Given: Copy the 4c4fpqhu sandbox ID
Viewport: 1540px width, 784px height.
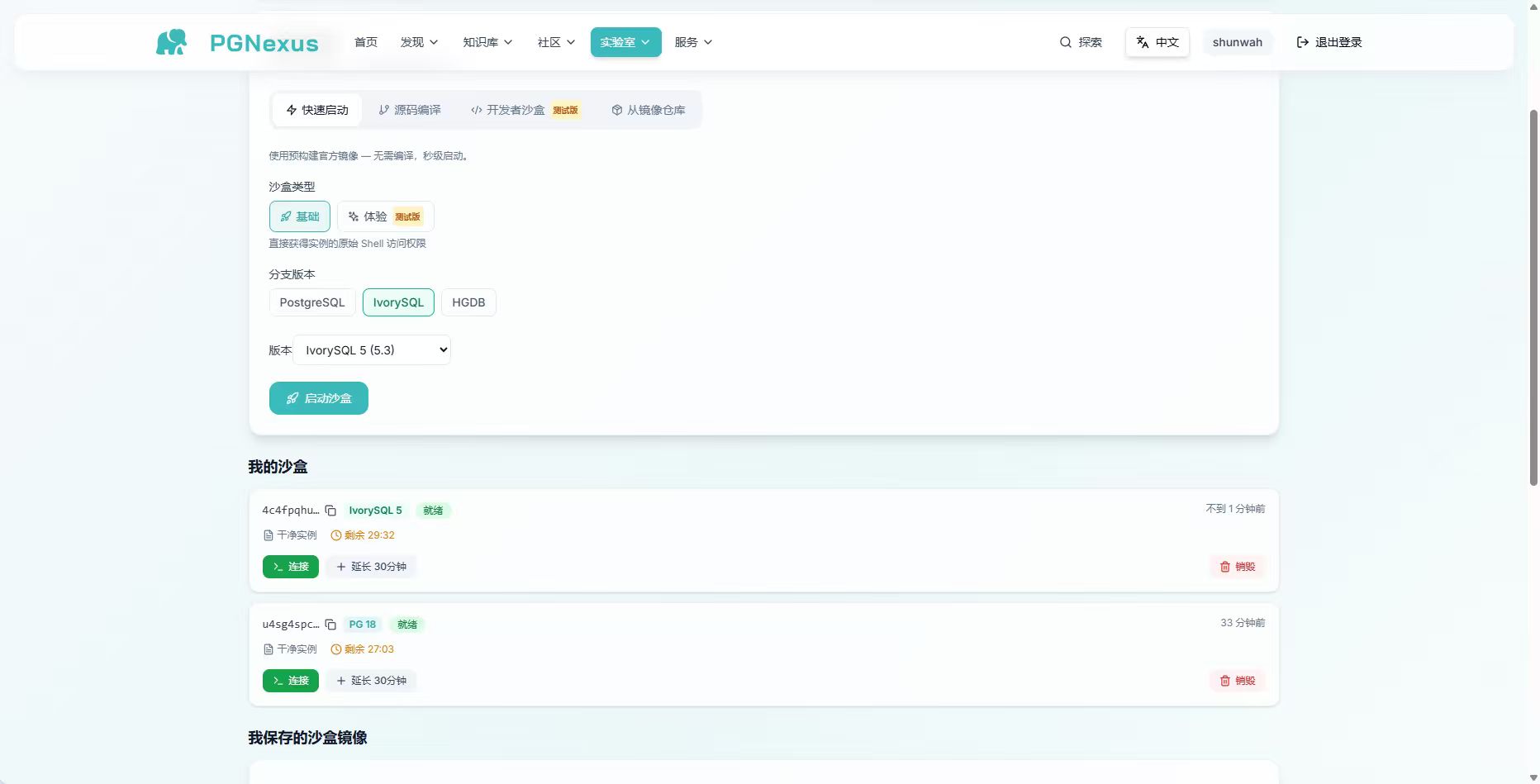Looking at the screenshot, I should tap(330, 511).
